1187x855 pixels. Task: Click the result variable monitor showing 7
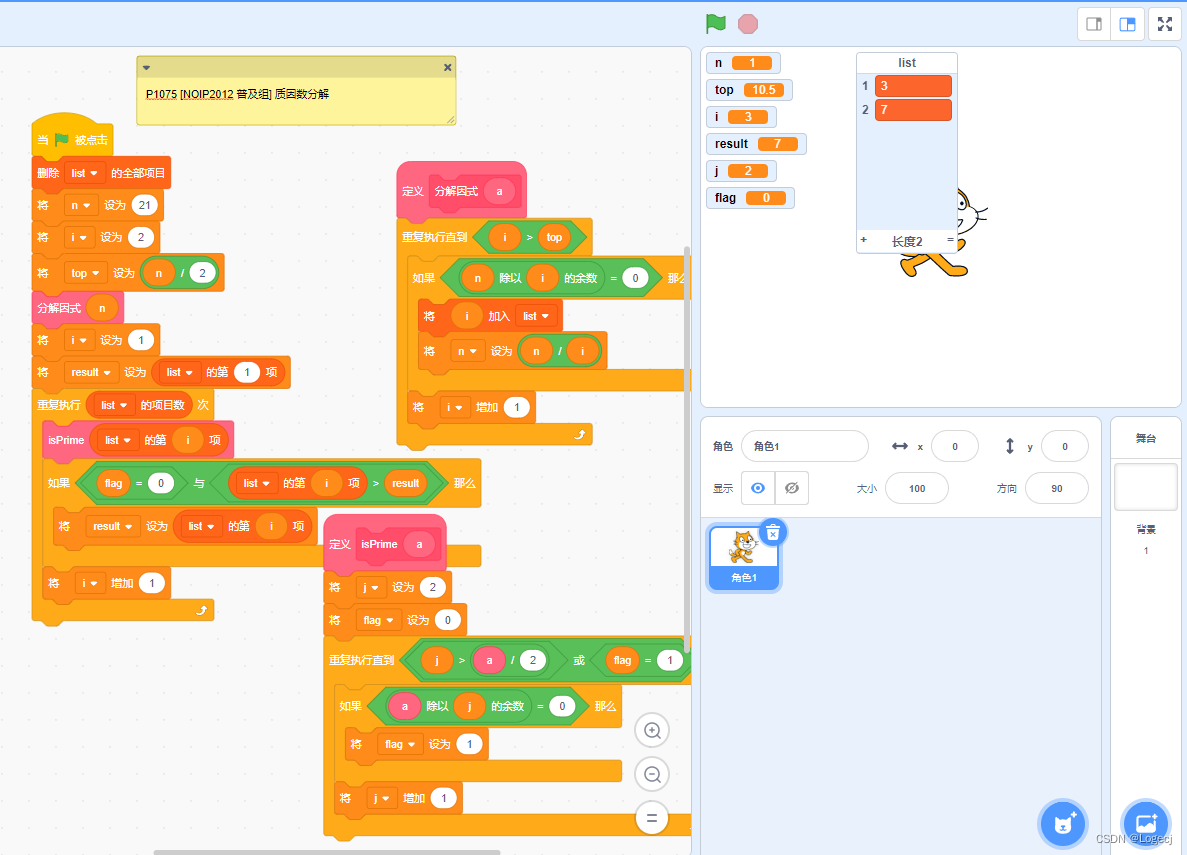pos(756,144)
